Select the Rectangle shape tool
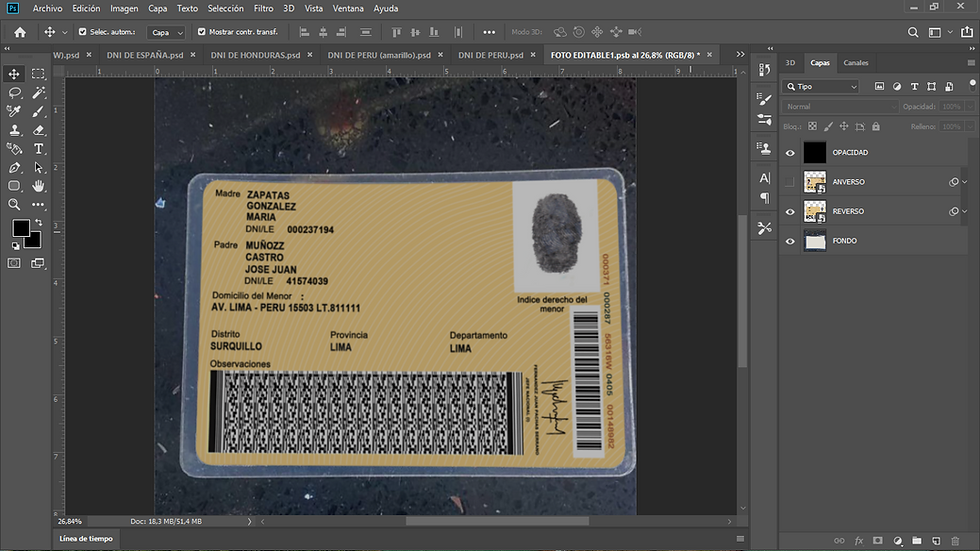 14,186
